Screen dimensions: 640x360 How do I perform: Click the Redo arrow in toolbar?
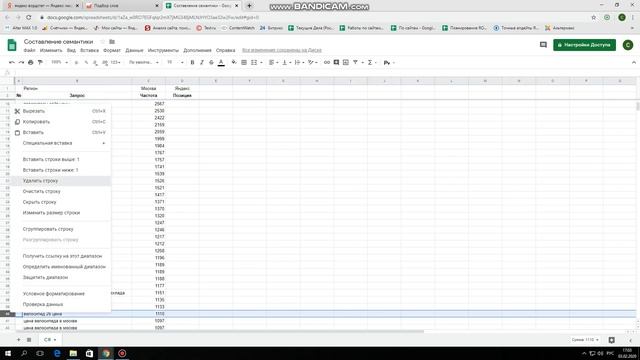point(21,62)
